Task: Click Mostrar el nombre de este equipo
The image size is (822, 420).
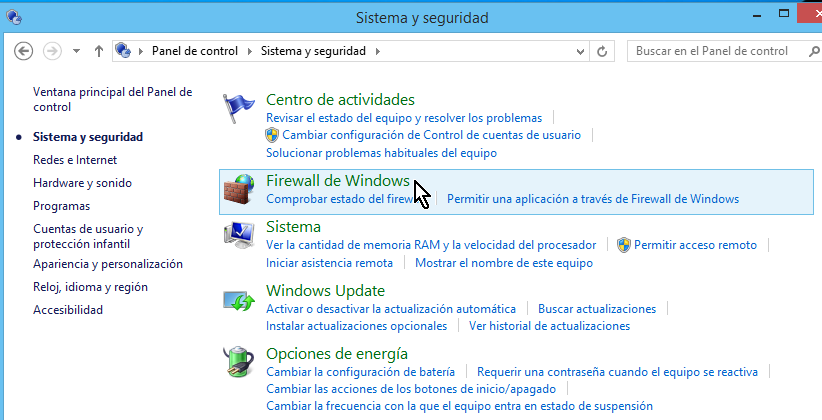Action: pos(504,263)
